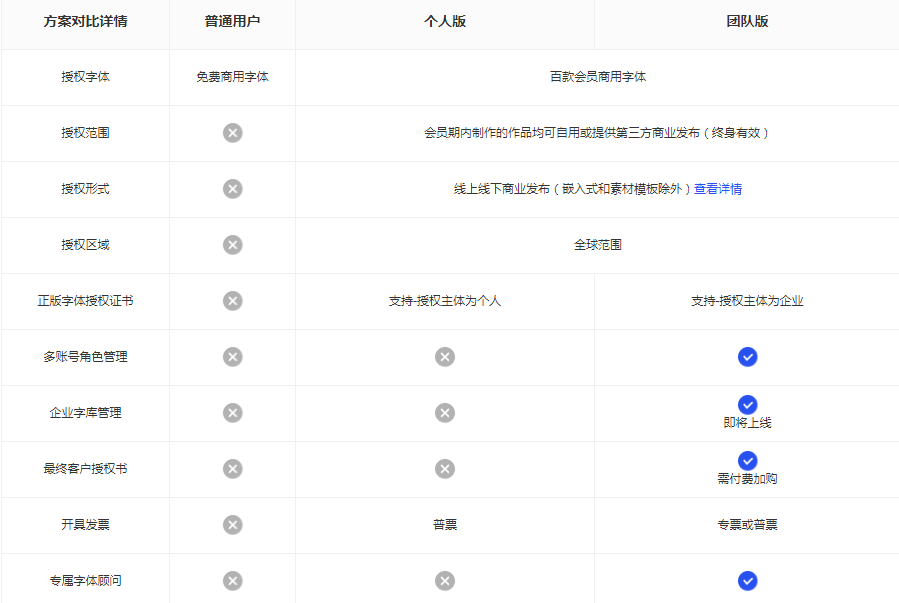Viewport: 899px width, 603px height.
Task: Click the blue checkmark above 需付费加购
Action: 747,461
